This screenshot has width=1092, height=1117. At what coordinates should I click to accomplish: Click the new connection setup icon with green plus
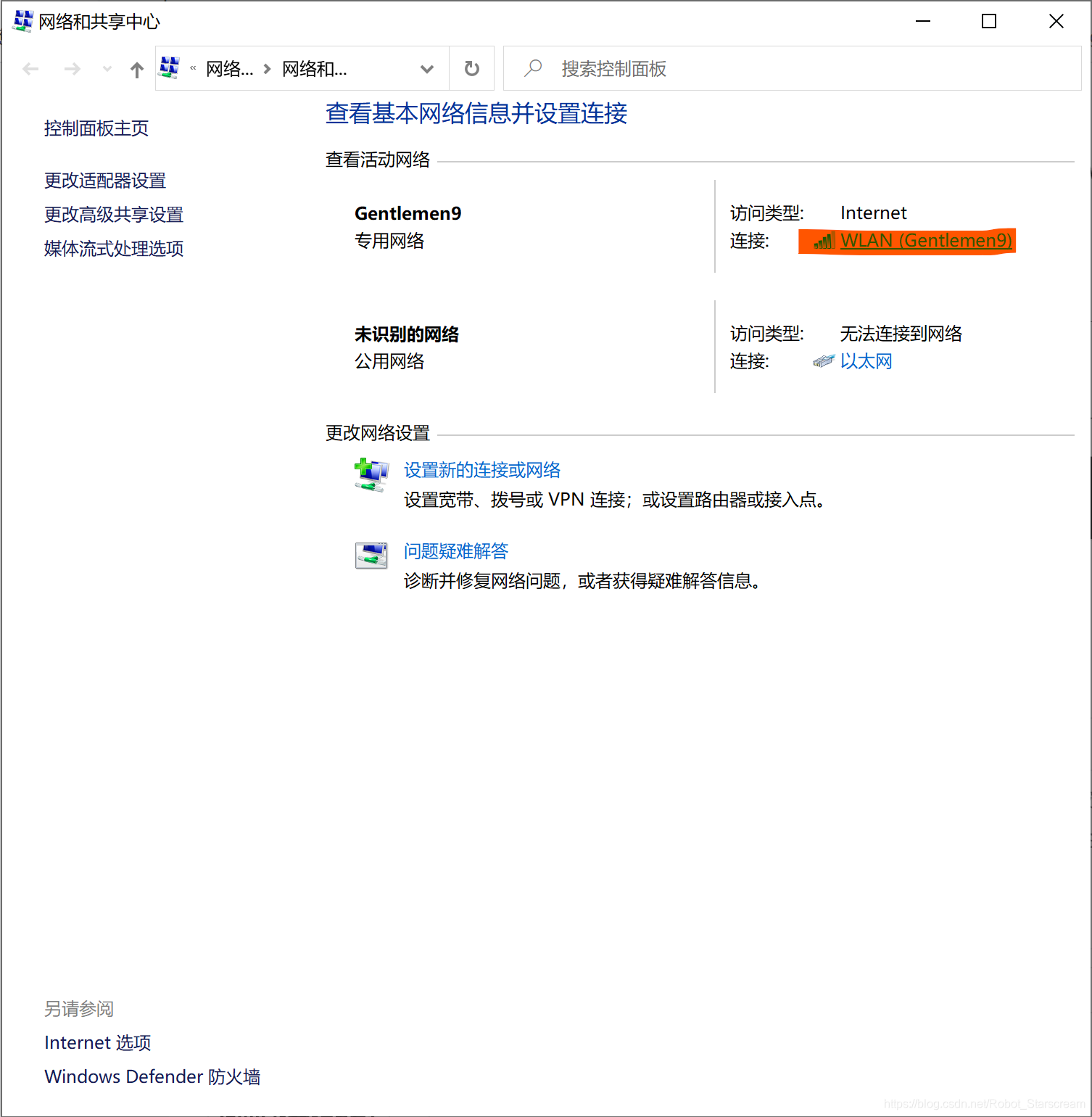(x=371, y=475)
